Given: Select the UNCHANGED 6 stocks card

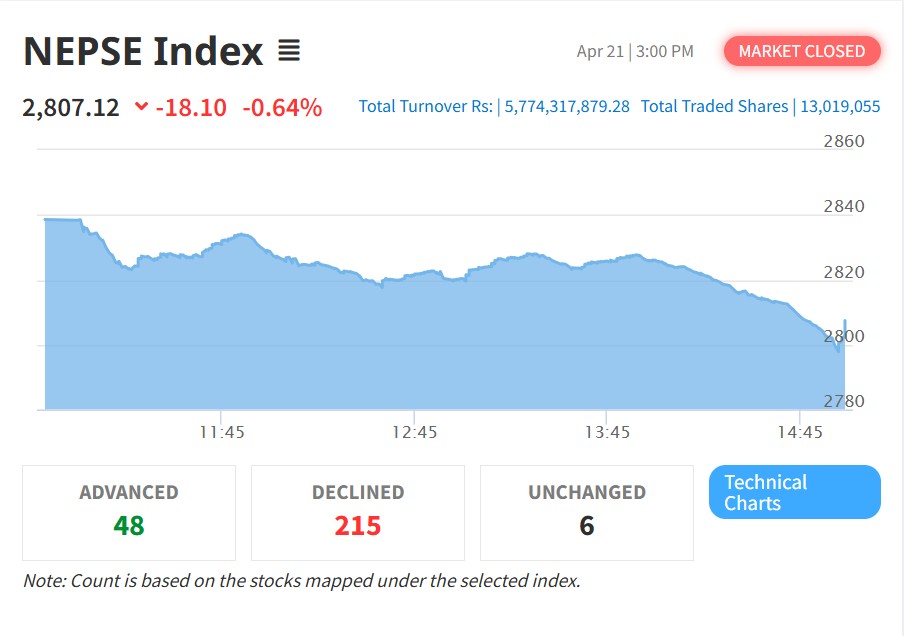Looking at the screenshot, I should [587, 511].
